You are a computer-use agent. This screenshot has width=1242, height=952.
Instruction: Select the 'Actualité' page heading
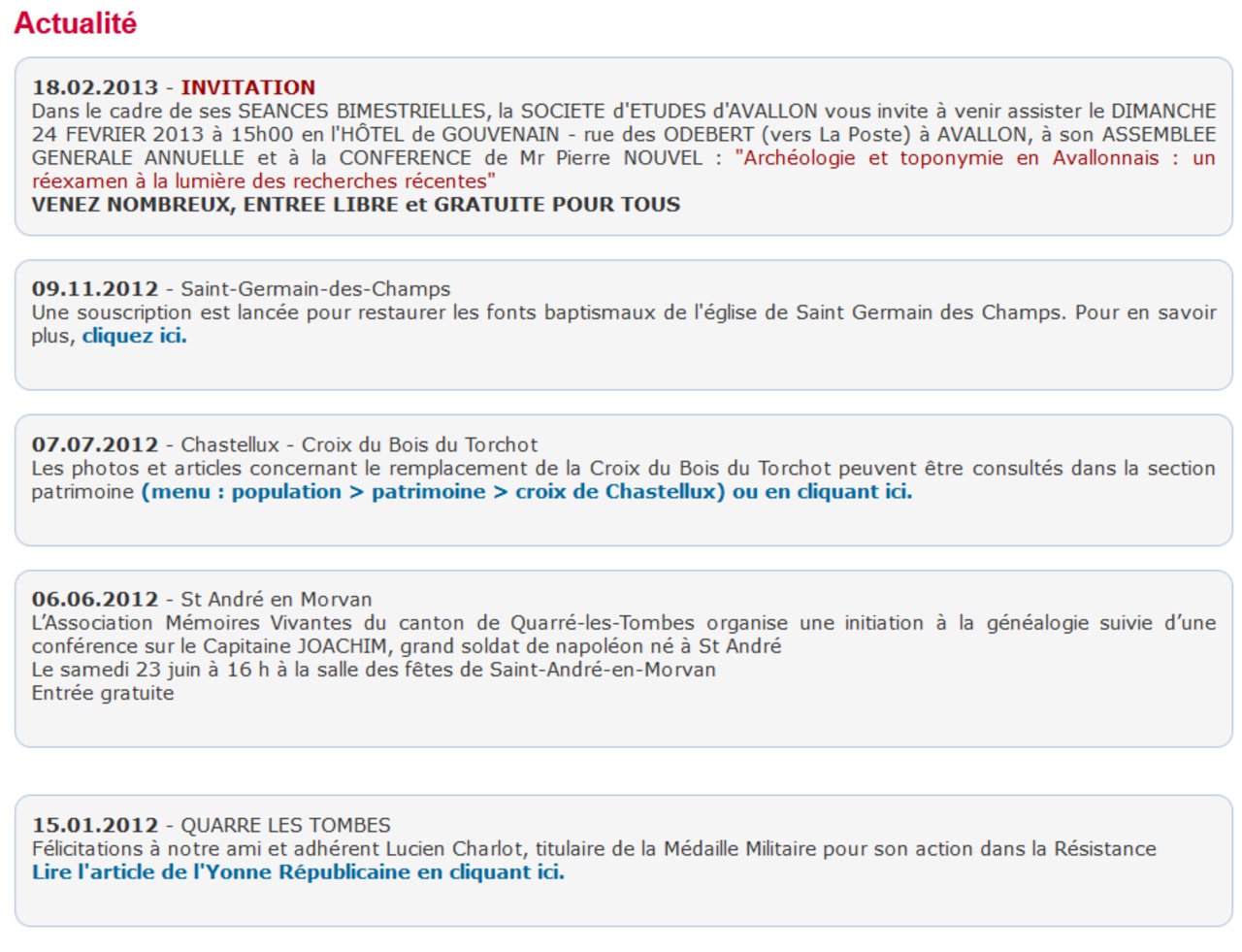pyautogui.click(x=76, y=22)
